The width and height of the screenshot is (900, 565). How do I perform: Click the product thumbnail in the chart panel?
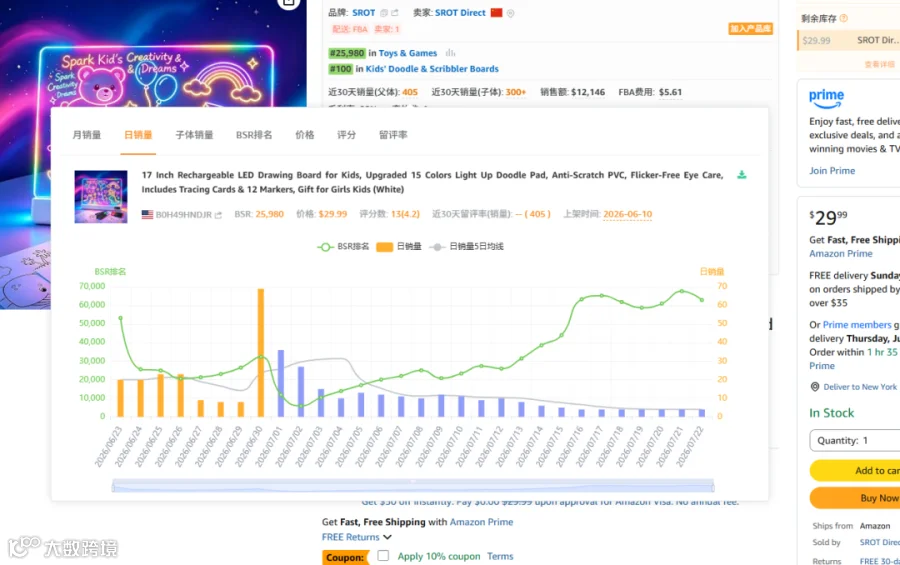[x=101, y=196]
